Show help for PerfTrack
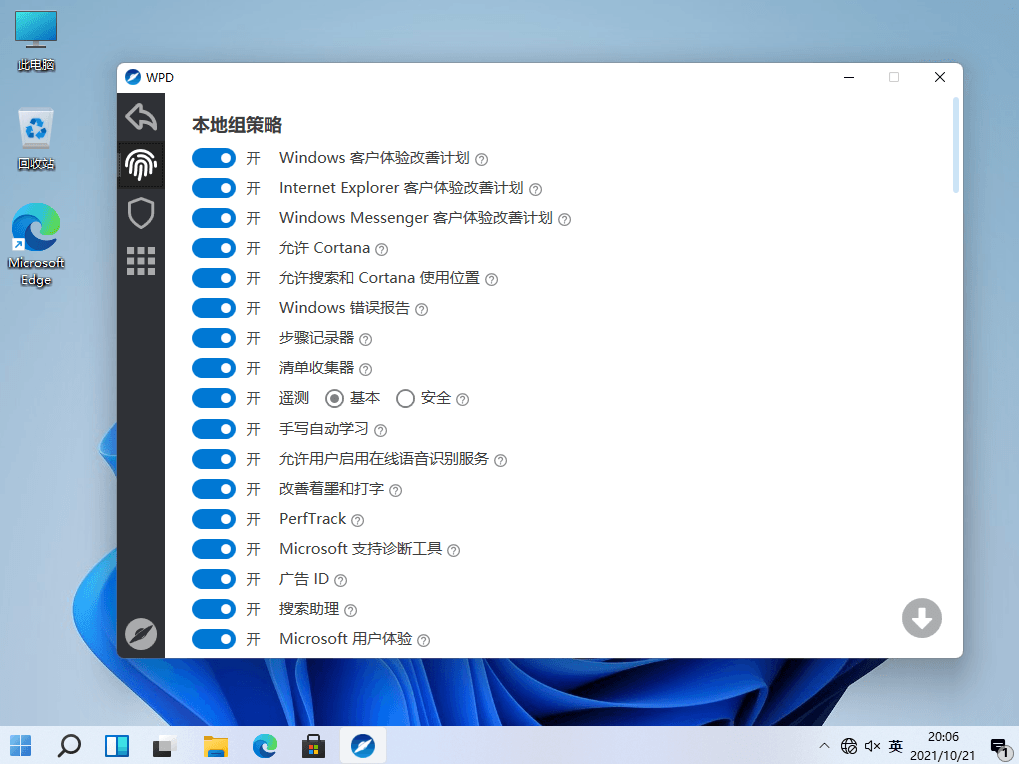 [357, 520]
